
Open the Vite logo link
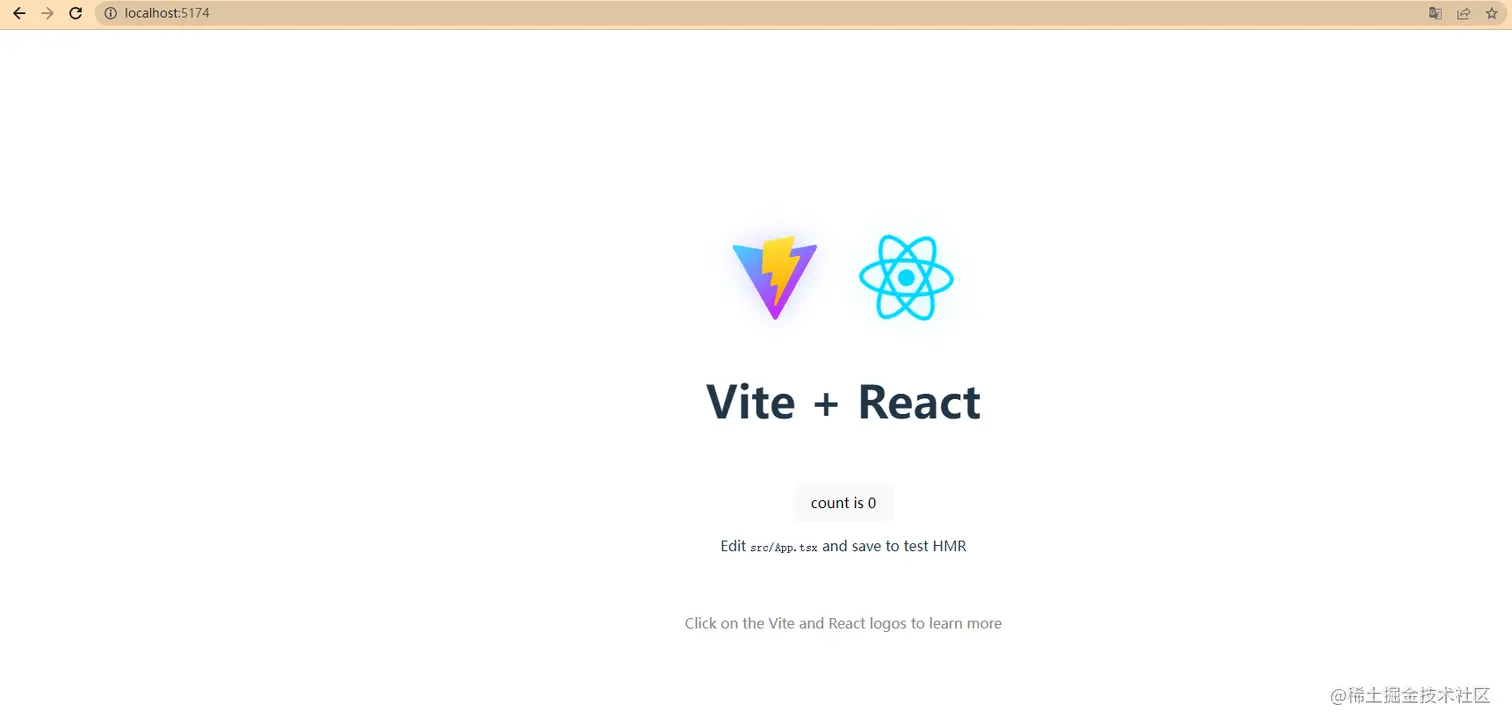pos(775,278)
